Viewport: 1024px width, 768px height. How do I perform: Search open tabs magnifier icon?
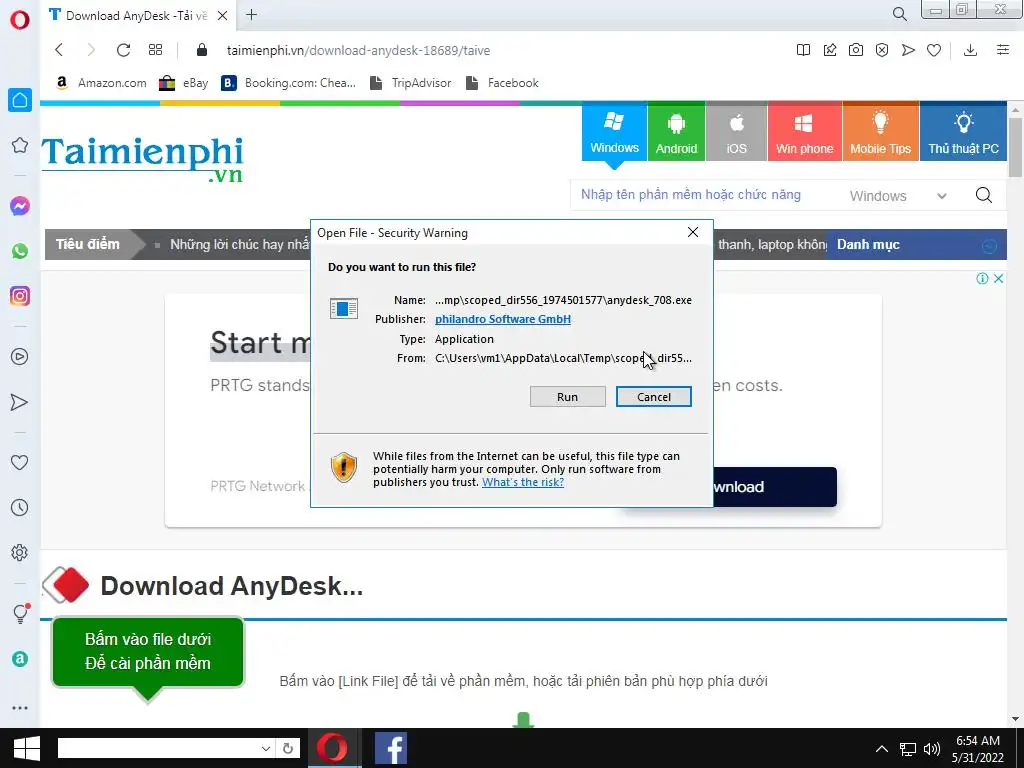pos(899,14)
